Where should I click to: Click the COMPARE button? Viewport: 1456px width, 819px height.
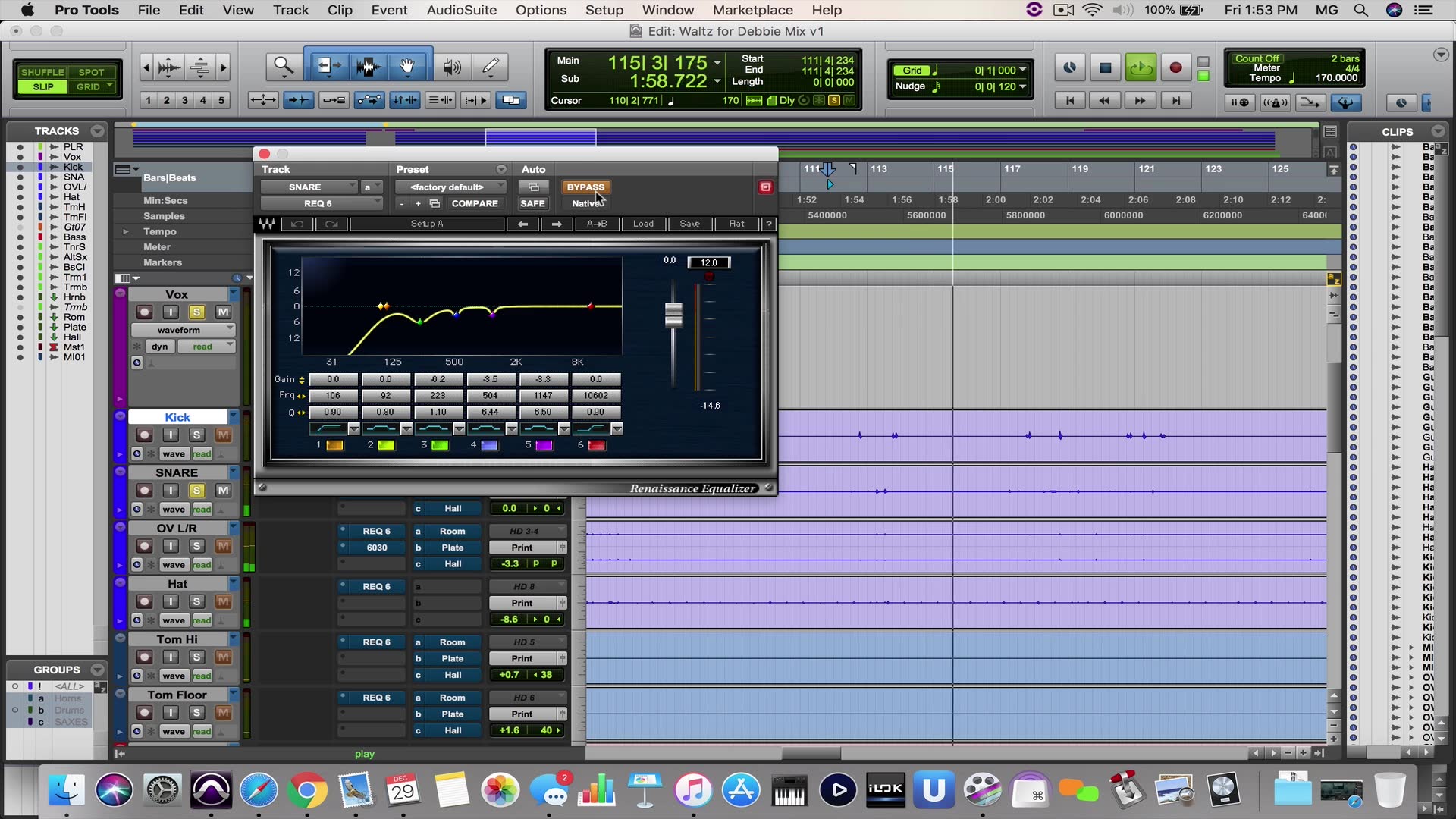[475, 203]
